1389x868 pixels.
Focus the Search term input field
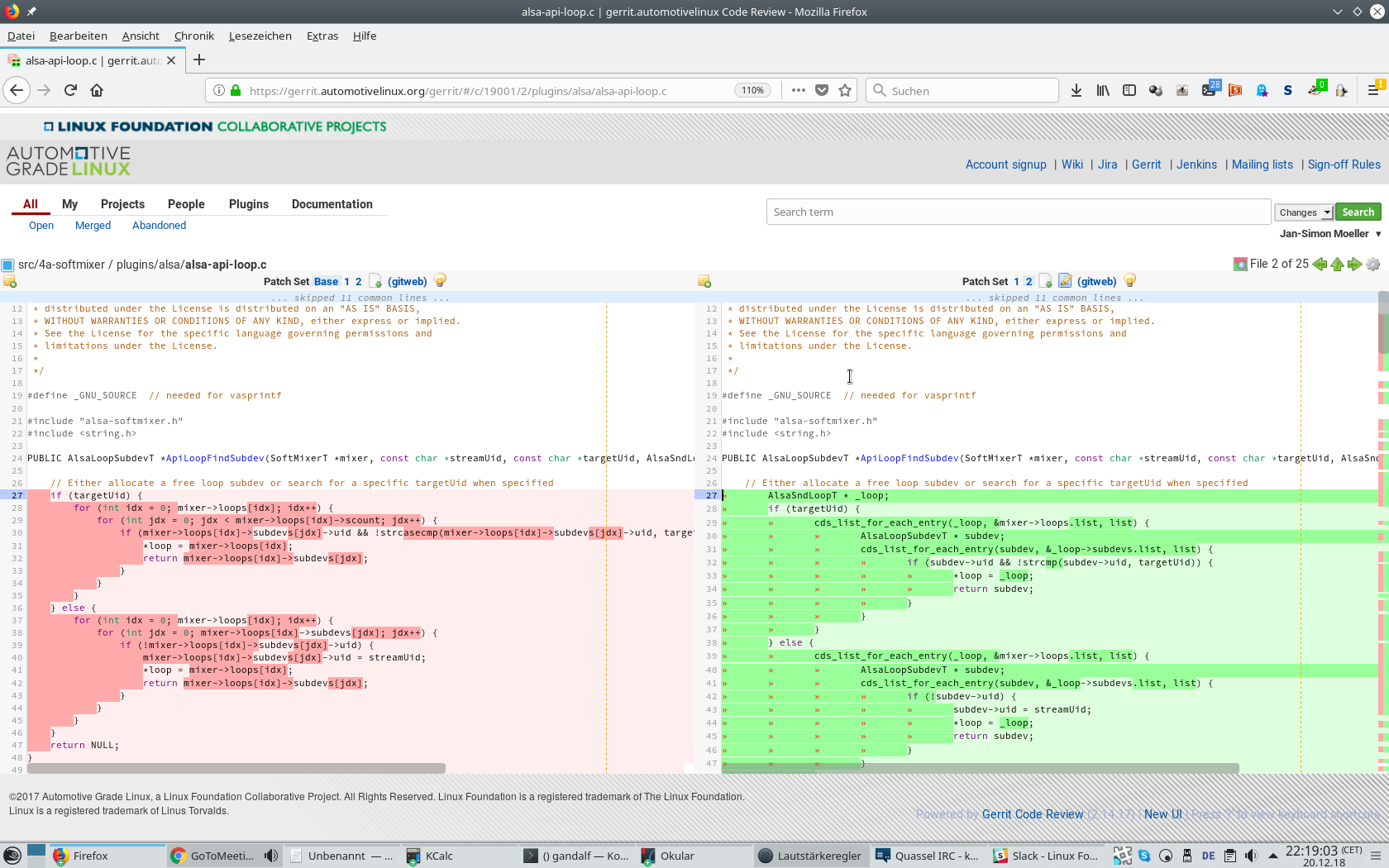pos(1018,212)
